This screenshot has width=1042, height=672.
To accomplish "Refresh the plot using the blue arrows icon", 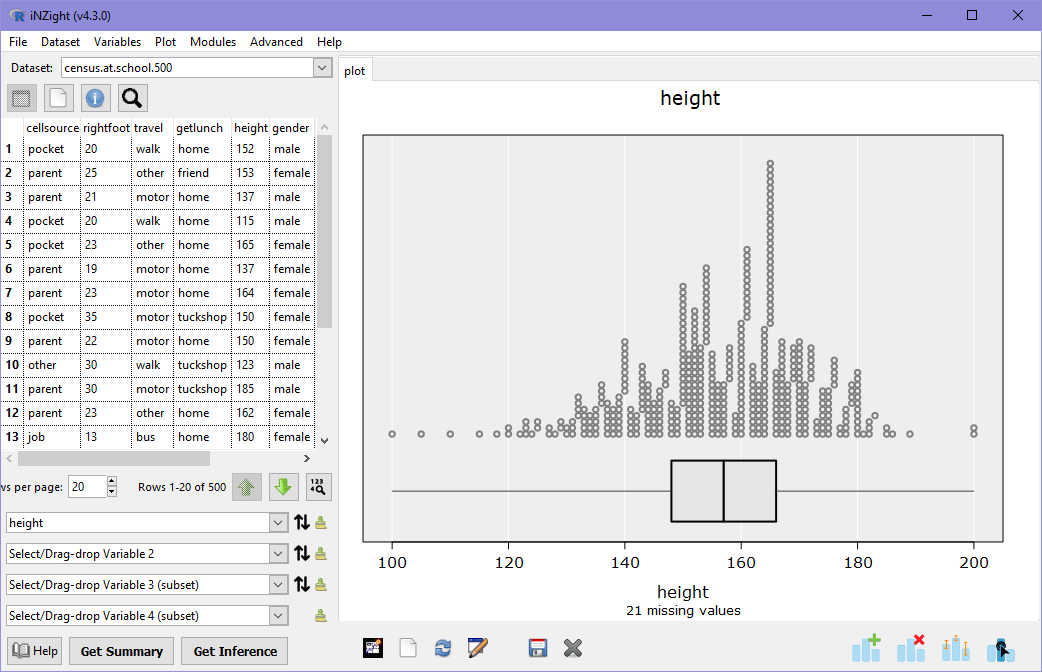I will [443, 648].
